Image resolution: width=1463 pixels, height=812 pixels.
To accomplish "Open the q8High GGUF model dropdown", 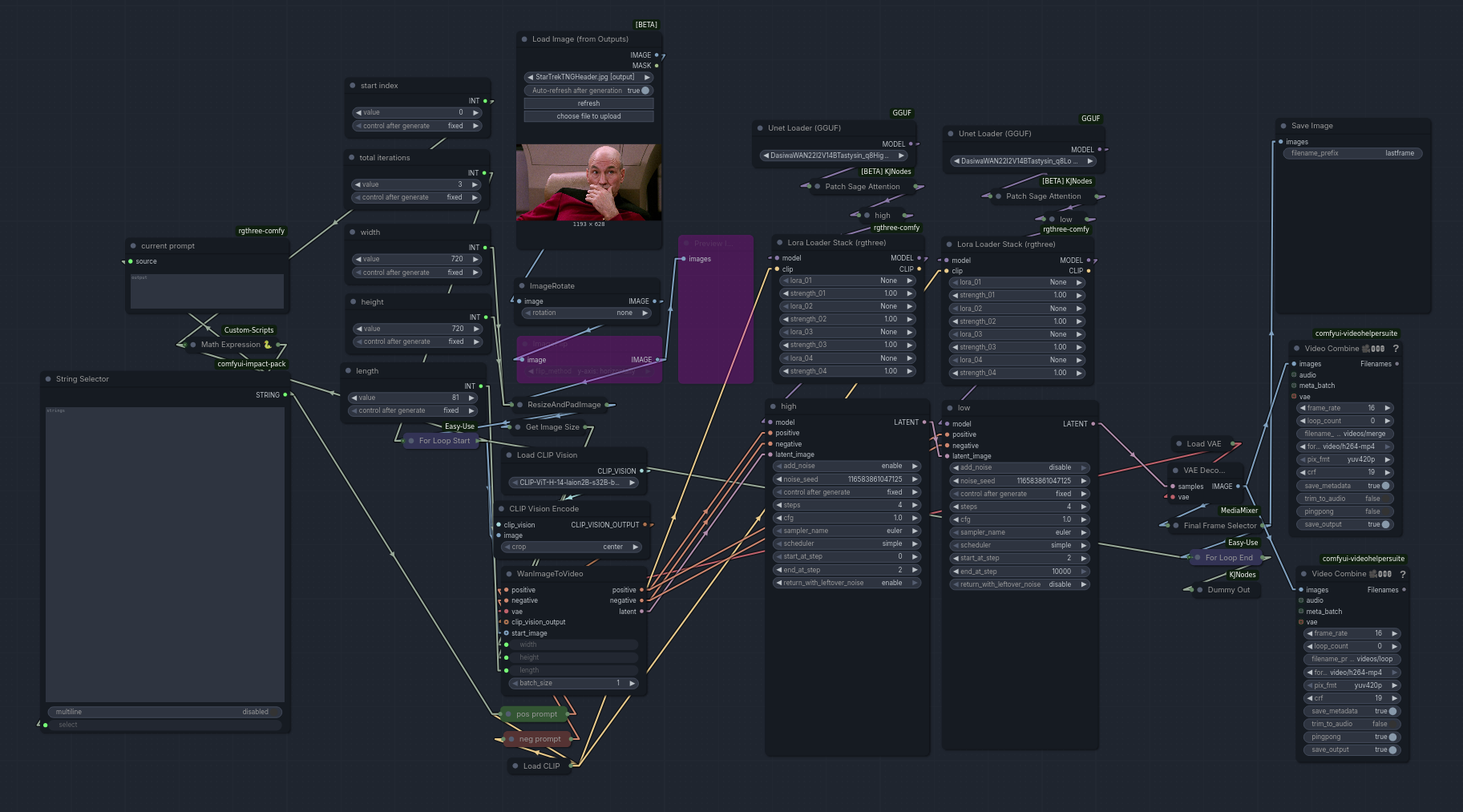I will [834, 156].
